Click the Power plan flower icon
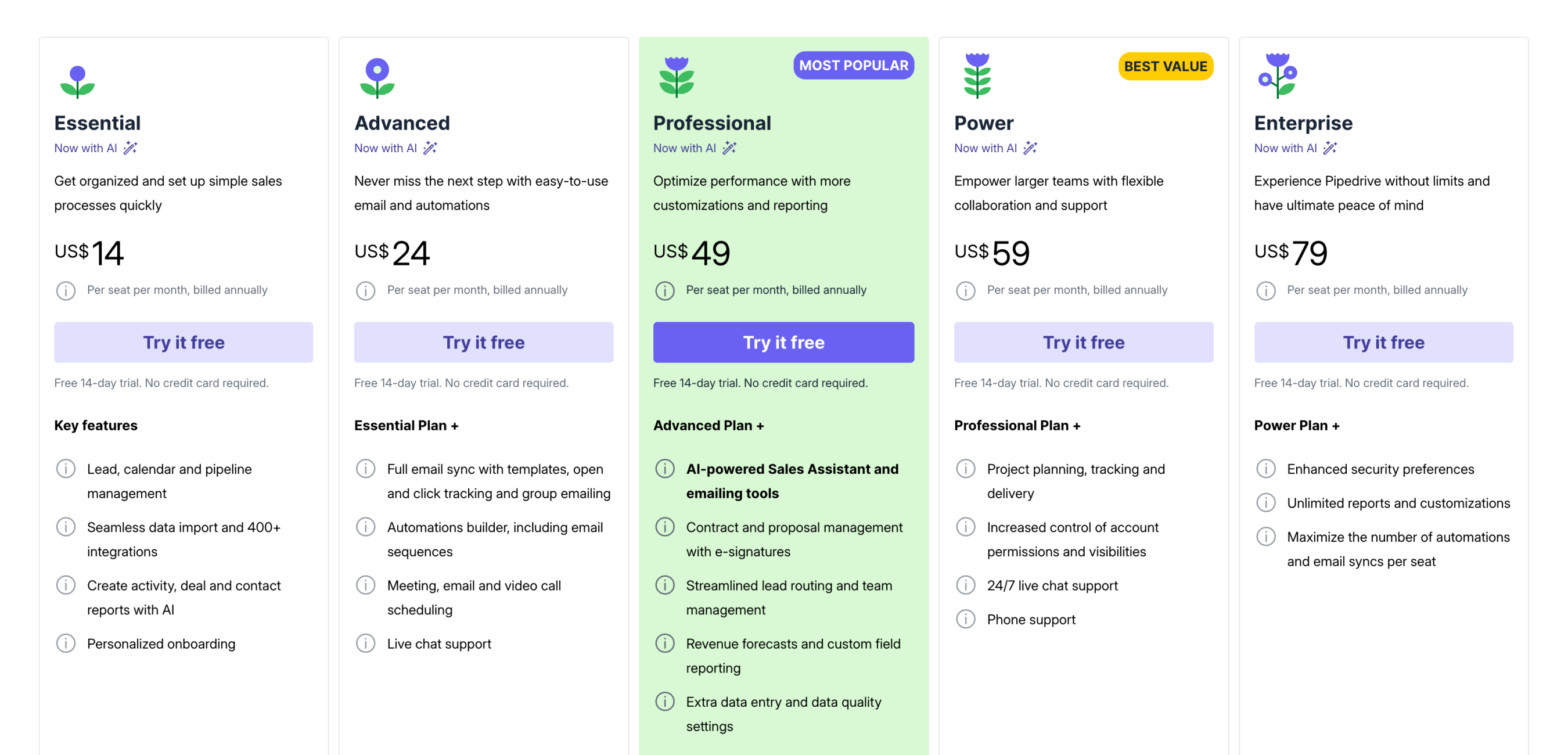The height and width of the screenshot is (755, 1568). coord(976,78)
